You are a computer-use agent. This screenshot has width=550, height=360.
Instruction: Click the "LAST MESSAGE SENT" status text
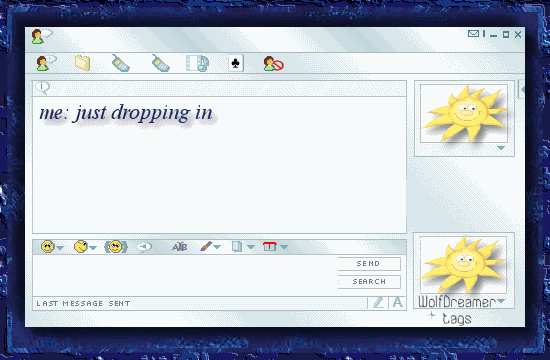(83, 304)
